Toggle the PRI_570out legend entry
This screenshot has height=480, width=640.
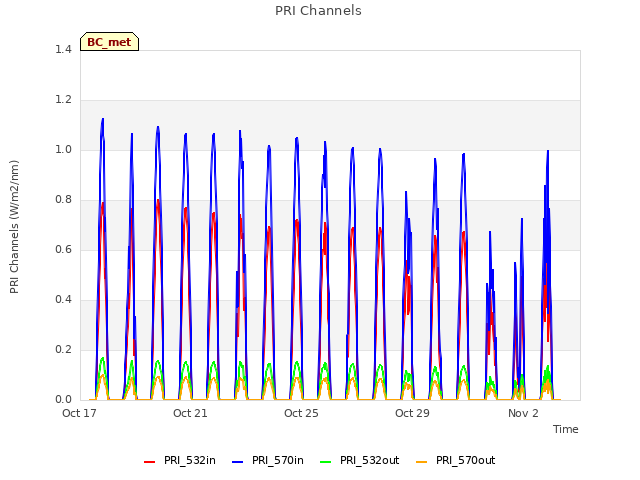pos(456,460)
